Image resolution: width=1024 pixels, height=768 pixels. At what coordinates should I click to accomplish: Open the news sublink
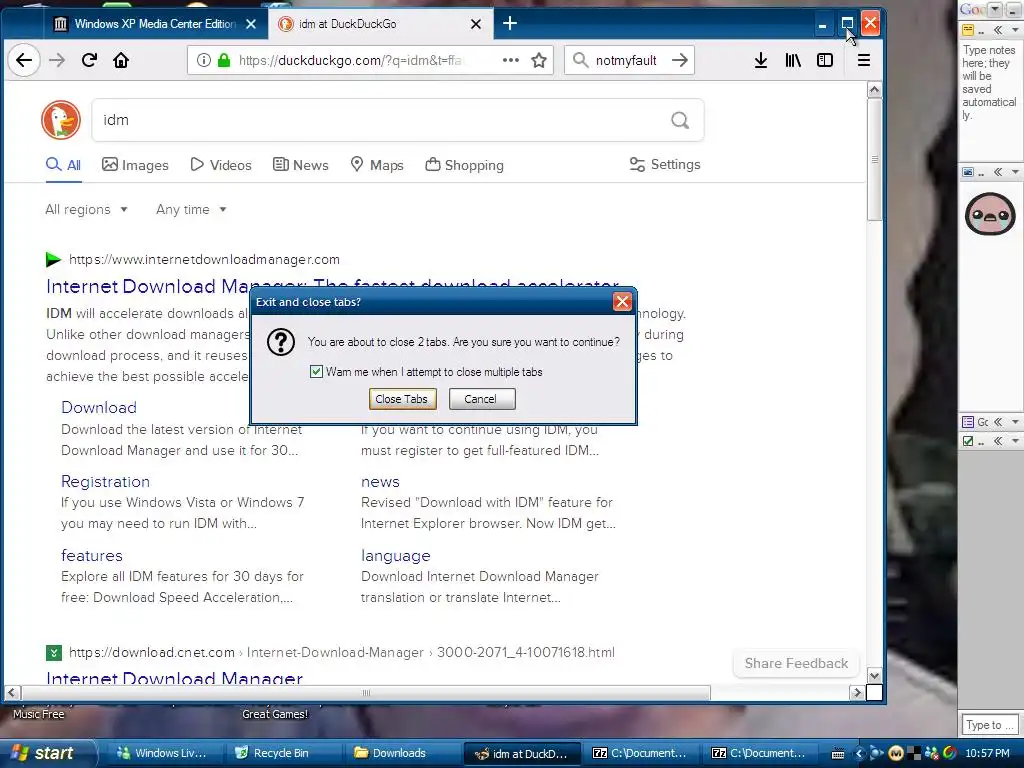pyautogui.click(x=380, y=482)
